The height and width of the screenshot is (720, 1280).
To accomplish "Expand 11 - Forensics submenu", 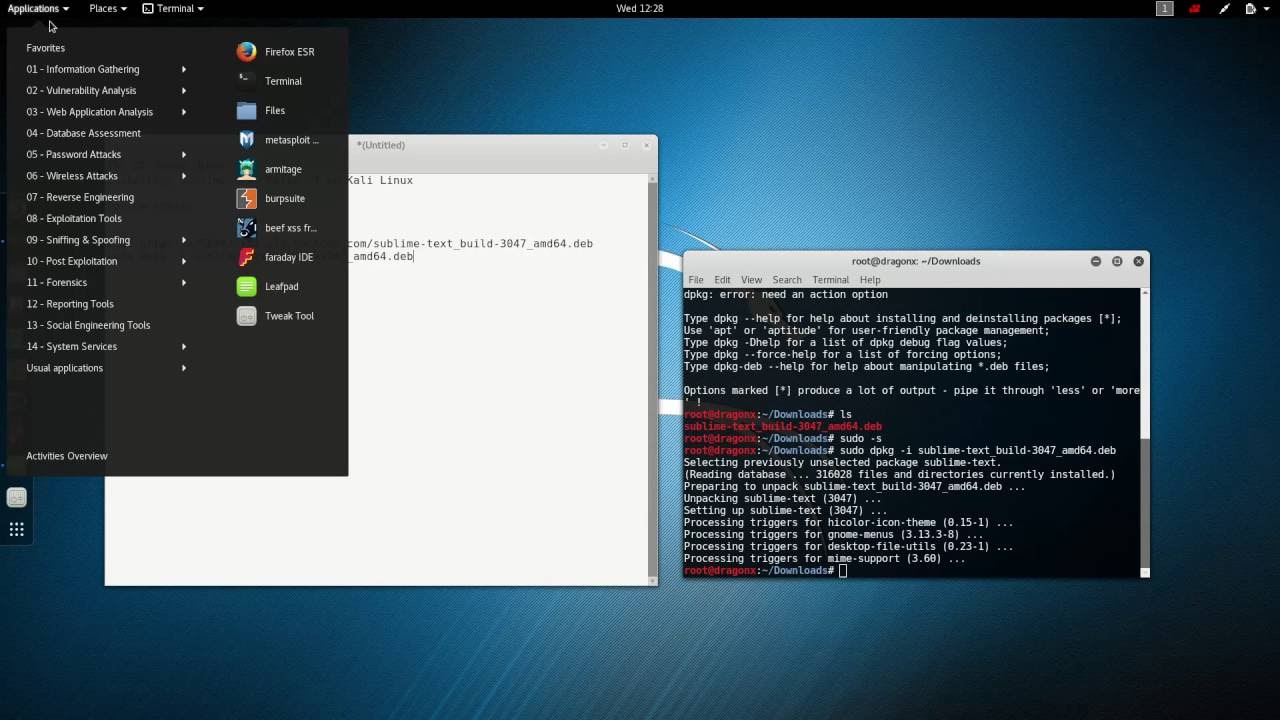I will (106, 282).
